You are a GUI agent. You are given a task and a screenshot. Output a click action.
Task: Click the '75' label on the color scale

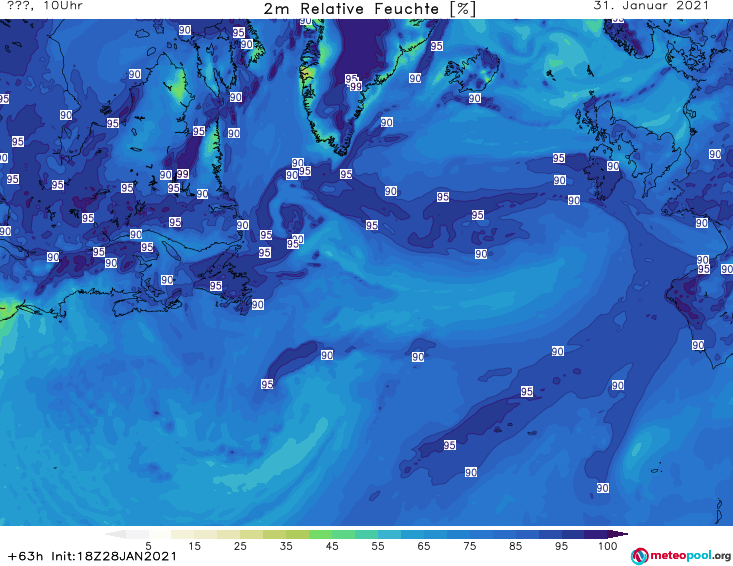469,546
